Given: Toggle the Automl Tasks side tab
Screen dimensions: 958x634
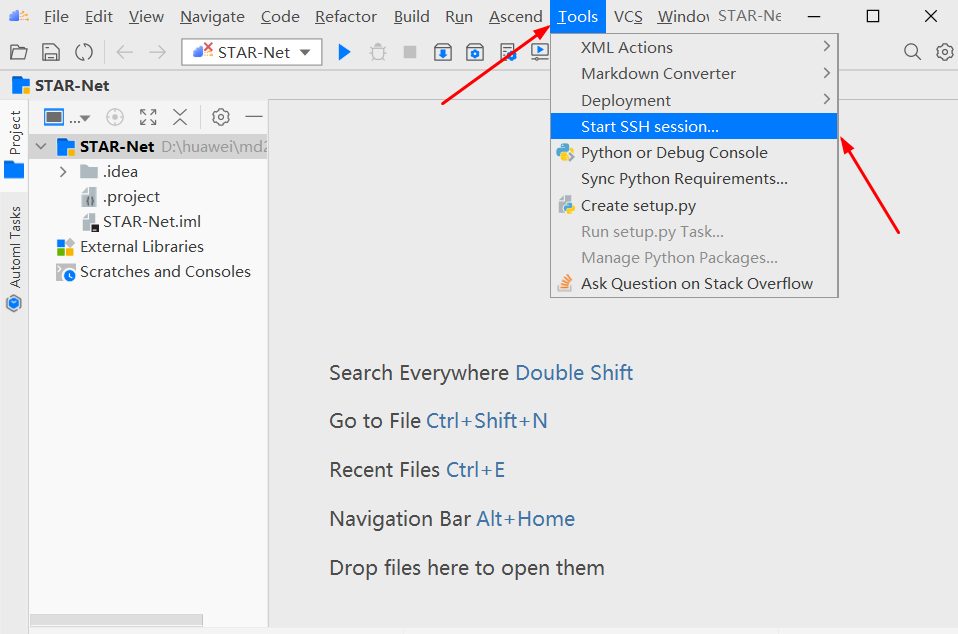Looking at the screenshot, I should [x=14, y=259].
